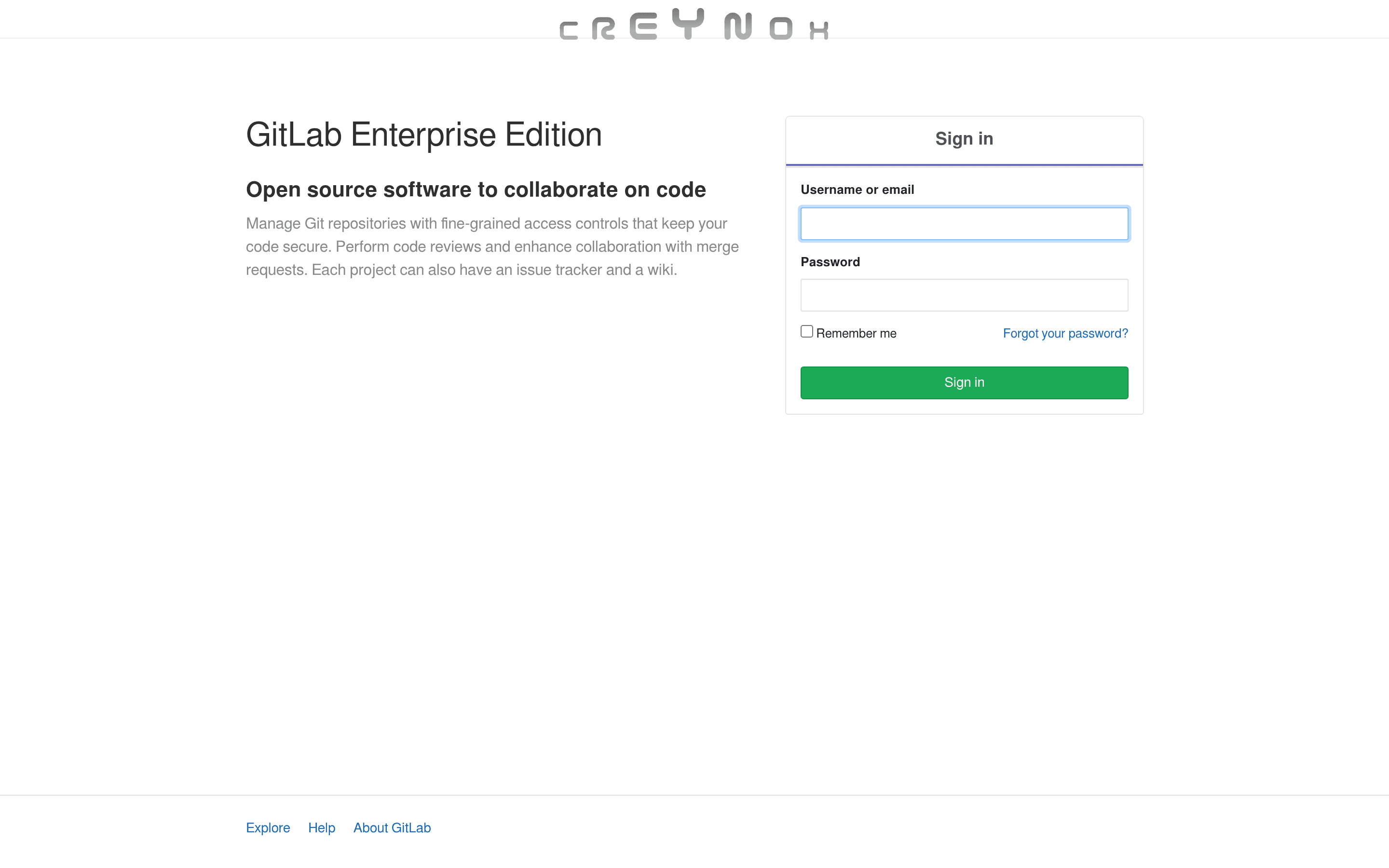This screenshot has width=1389, height=868.
Task: Open the About GitLab page
Action: [x=392, y=827]
